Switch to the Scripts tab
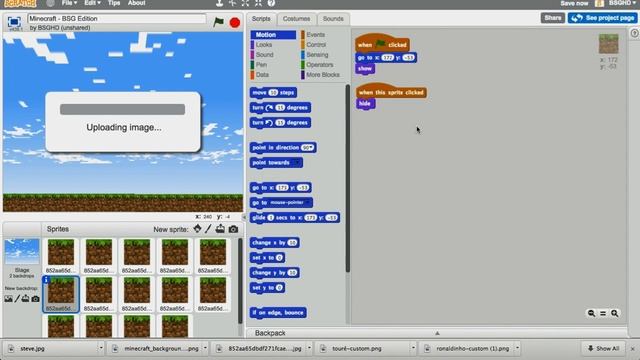640x360 pixels. click(261, 19)
